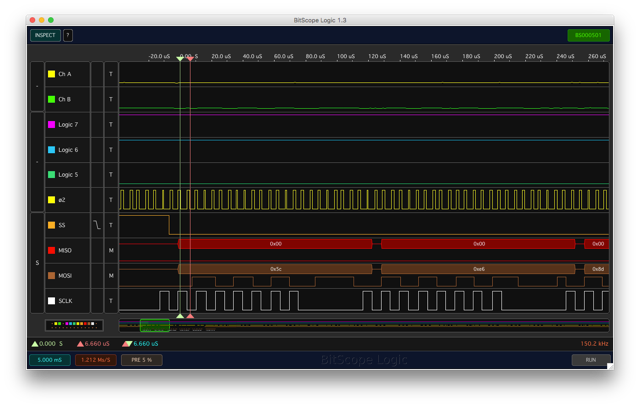Viewport: 640px width, 407px height.
Task: Open the PRE 5 % pre-trigger selector
Action: pos(141,360)
